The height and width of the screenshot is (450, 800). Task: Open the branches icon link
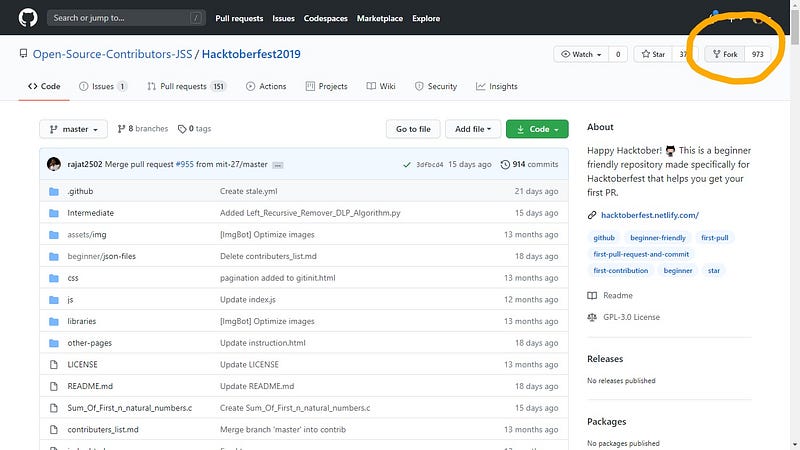[121, 129]
